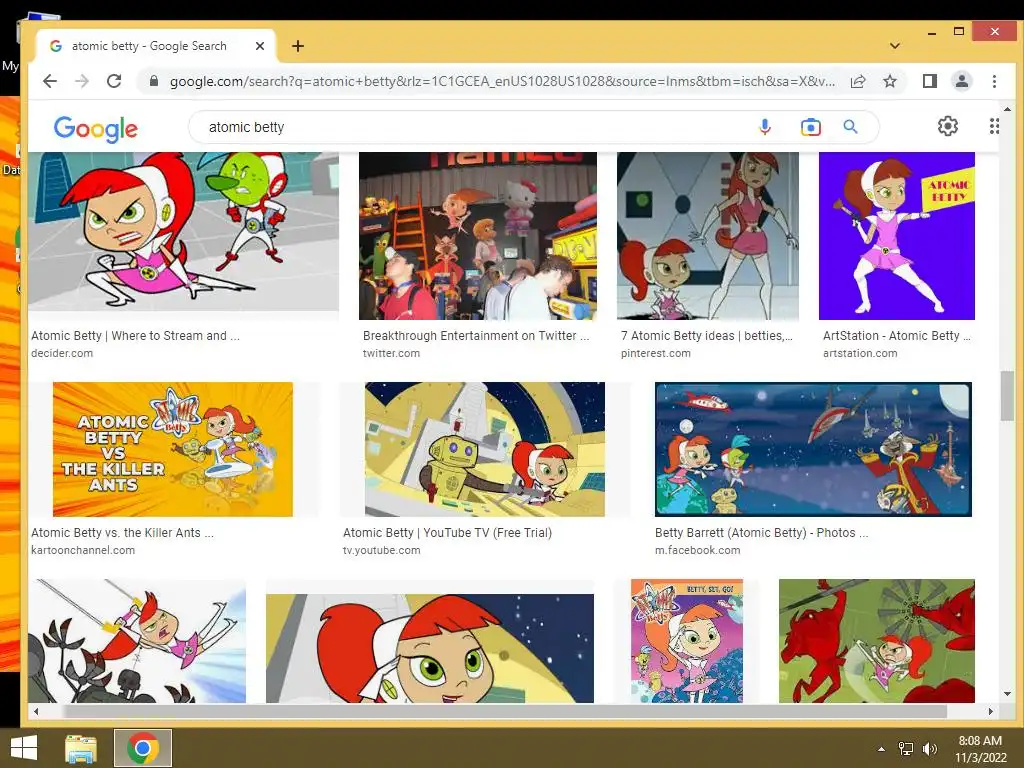Click the forward navigation arrow
This screenshot has width=1024, height=768.
(x=82, y=81)
